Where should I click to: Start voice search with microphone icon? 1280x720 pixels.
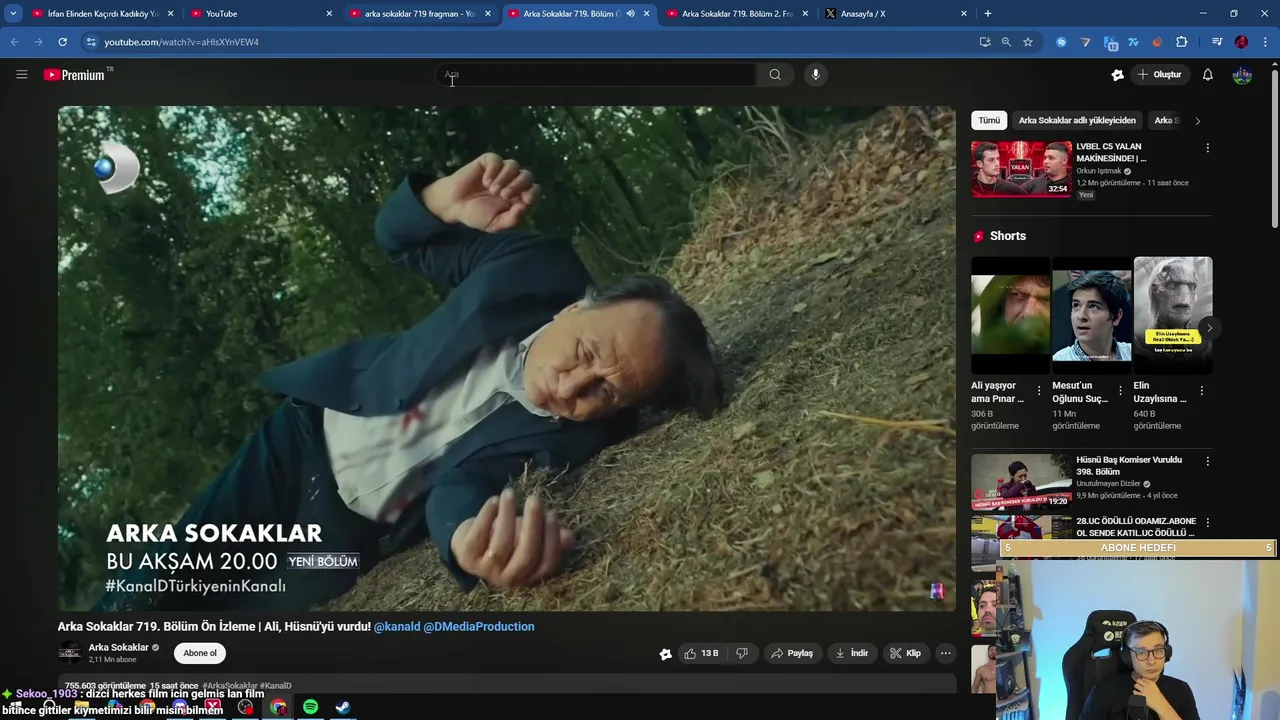[816, 74]
